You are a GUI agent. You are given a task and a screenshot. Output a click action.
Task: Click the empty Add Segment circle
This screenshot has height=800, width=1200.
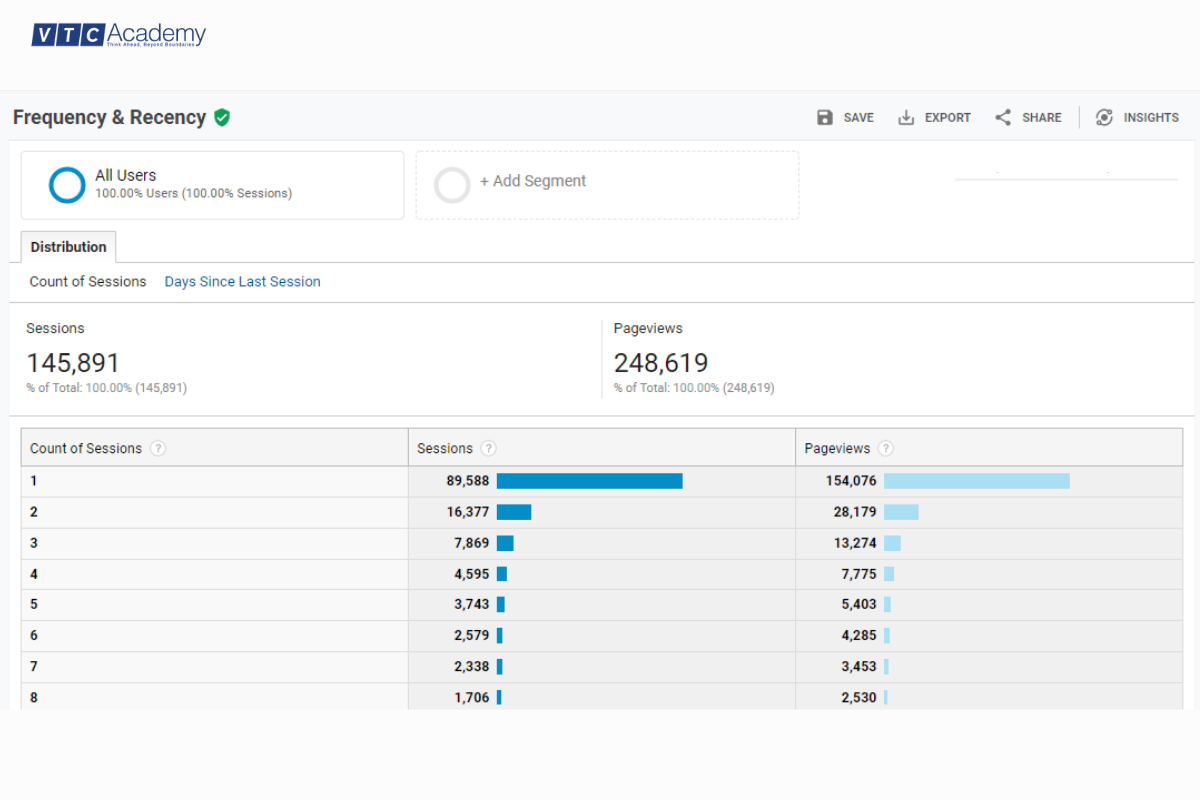(452, 185)
